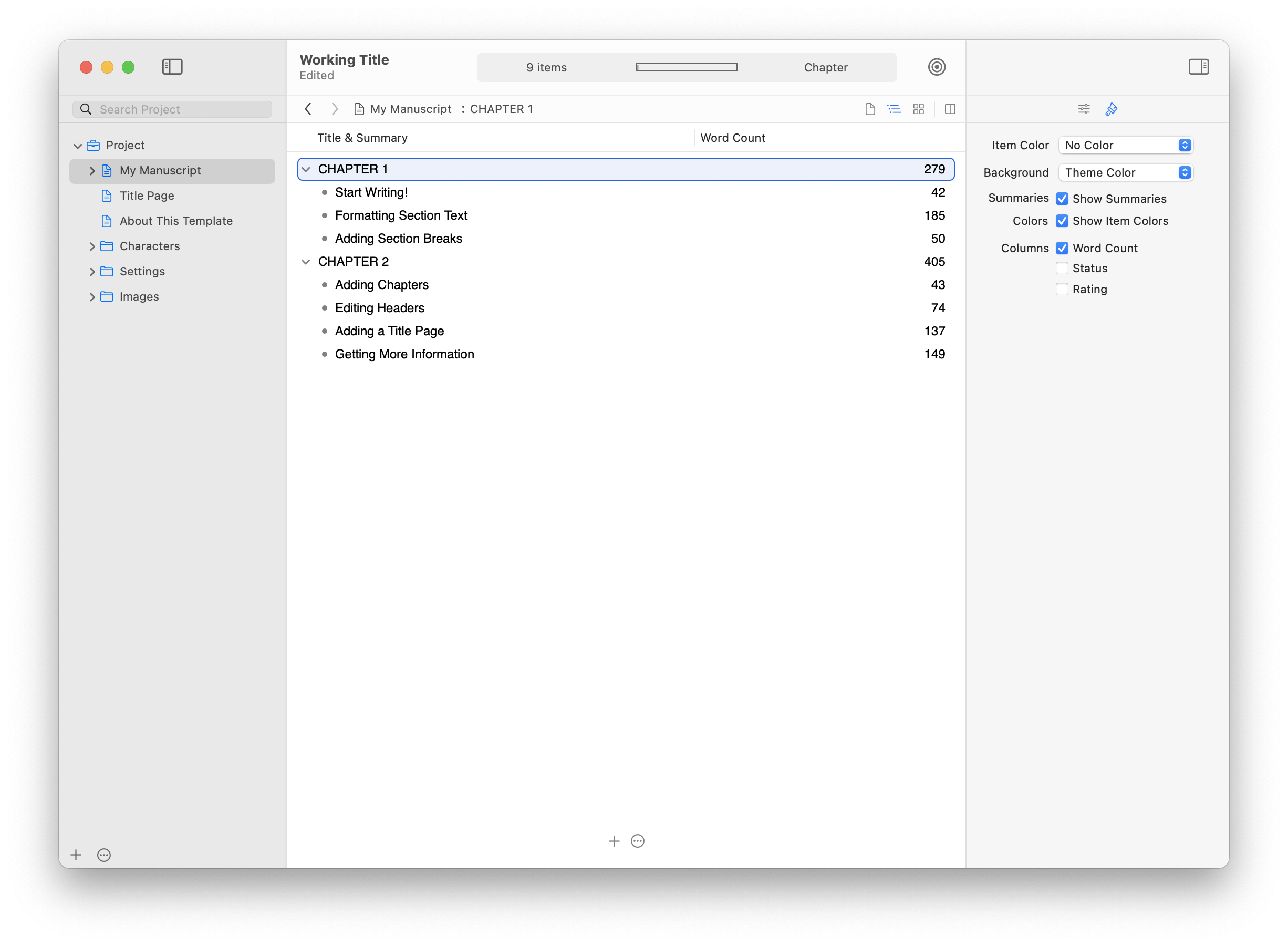Enable the Status column checkbox
The width and height of the screenshot is (1288, 946).
point(1062,268)
